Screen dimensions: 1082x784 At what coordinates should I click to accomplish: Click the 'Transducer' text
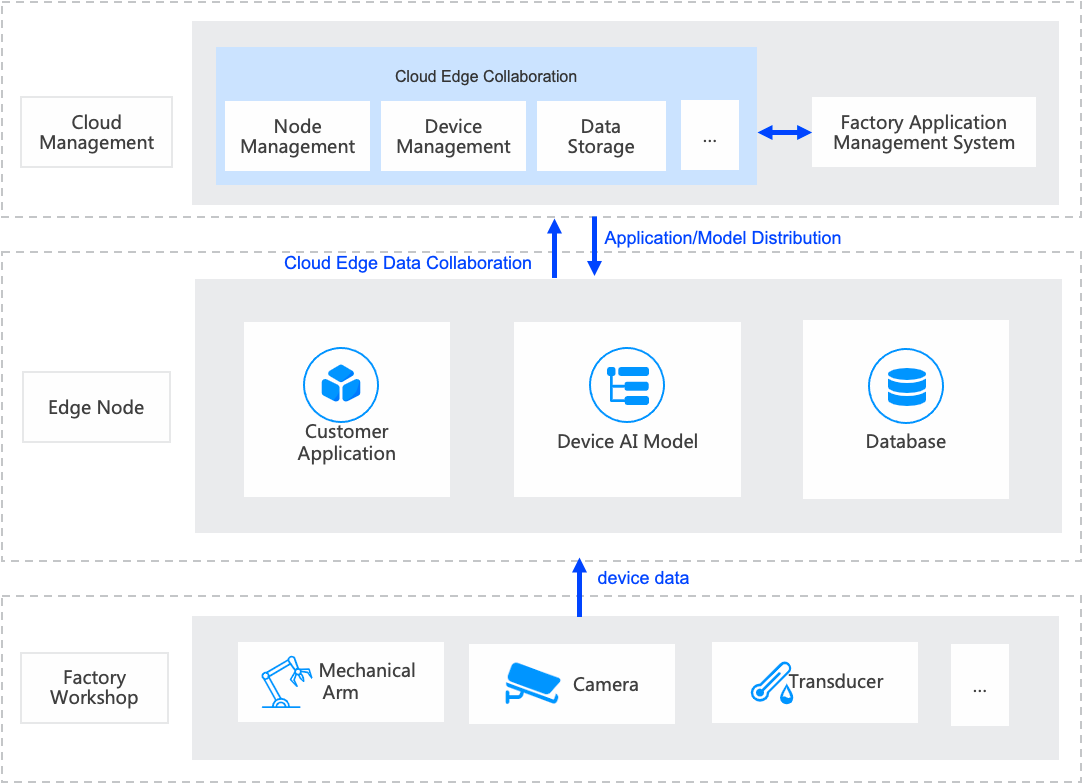[836, 682]
